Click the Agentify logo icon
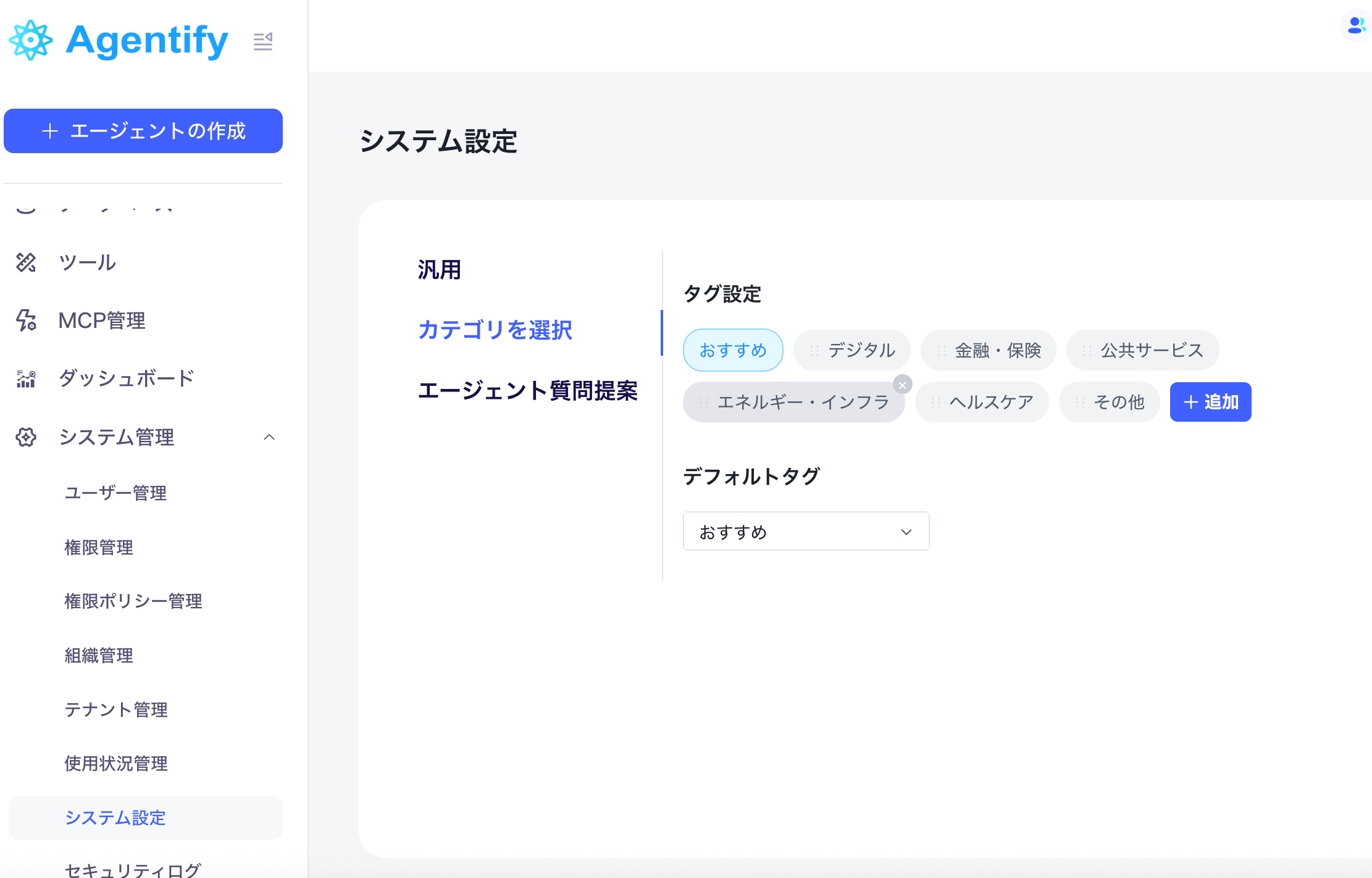This screenshot has height=878, width=1372. click(30, 40)
